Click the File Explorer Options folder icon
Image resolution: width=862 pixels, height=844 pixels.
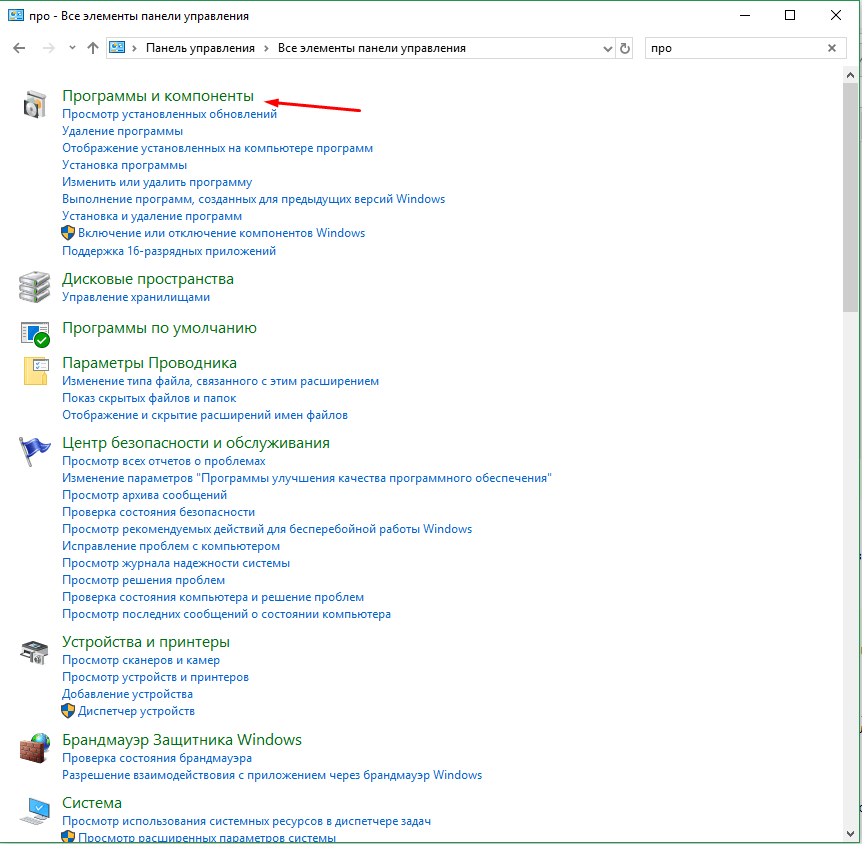[36, 370]
